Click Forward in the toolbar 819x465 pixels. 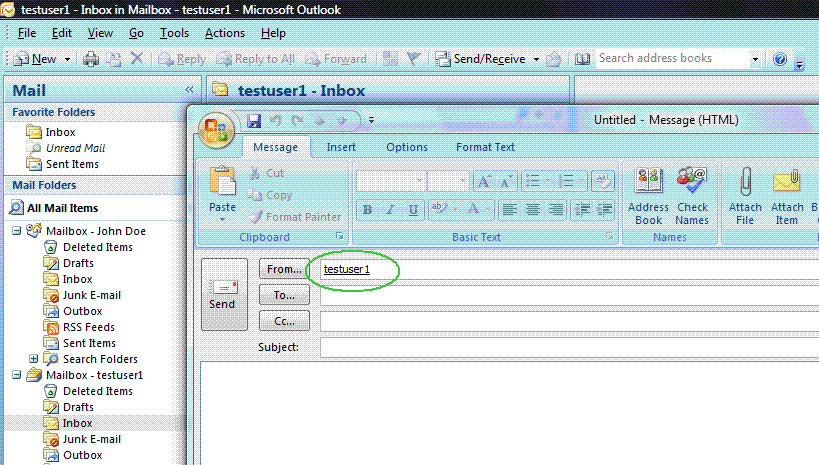[336, 59]
